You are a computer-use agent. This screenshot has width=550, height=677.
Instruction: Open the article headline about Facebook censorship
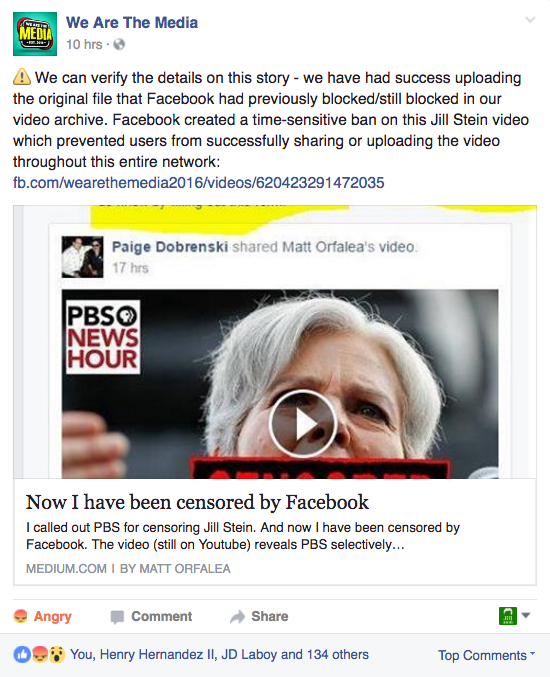click(x=197, y=502)
